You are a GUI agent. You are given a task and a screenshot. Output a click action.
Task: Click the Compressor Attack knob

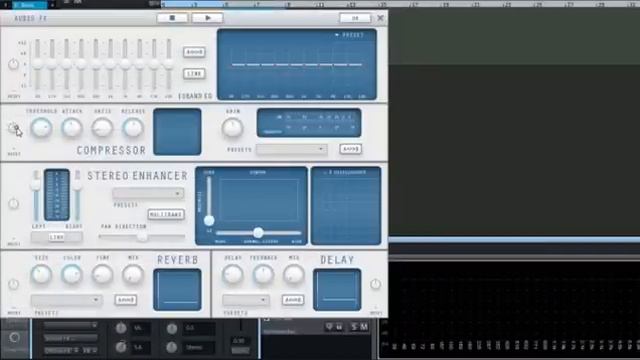(x=71, y=128)
